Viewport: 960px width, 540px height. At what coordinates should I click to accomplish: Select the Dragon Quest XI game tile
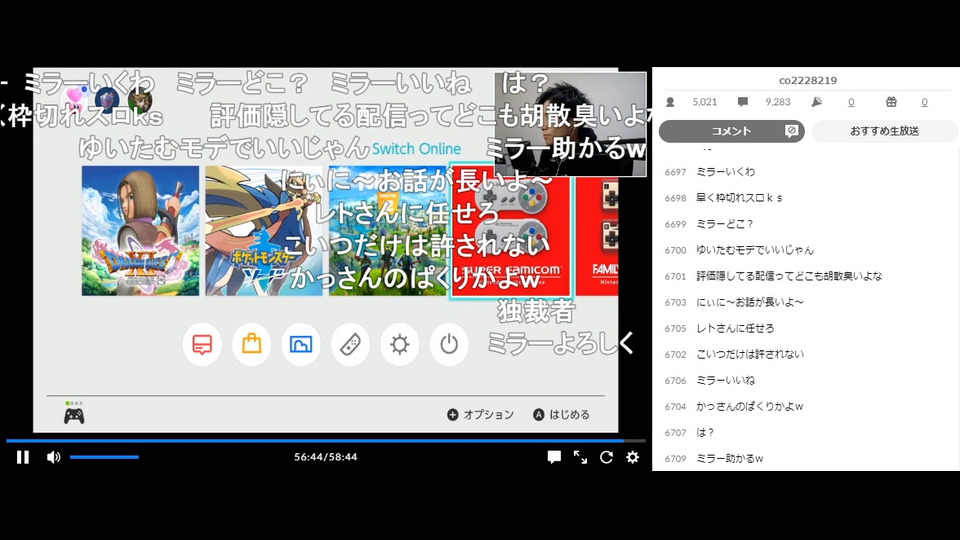point(140,231)
